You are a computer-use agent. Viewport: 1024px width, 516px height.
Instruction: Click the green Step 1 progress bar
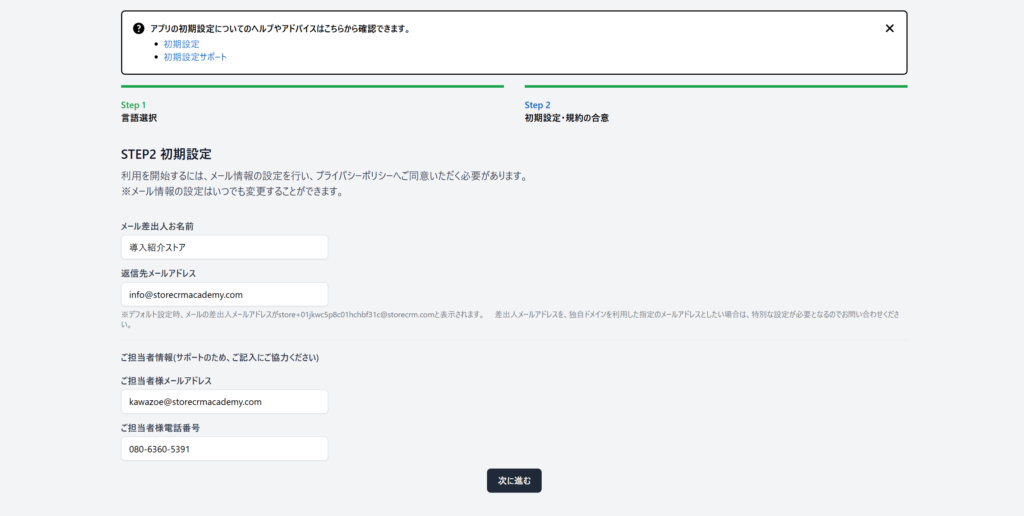312,87
